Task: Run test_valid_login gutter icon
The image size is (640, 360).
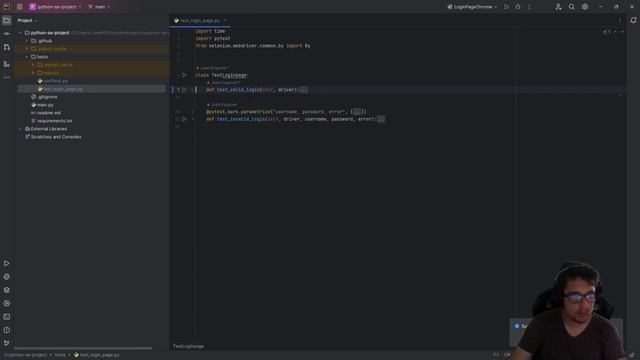Action: pos(184,90)
